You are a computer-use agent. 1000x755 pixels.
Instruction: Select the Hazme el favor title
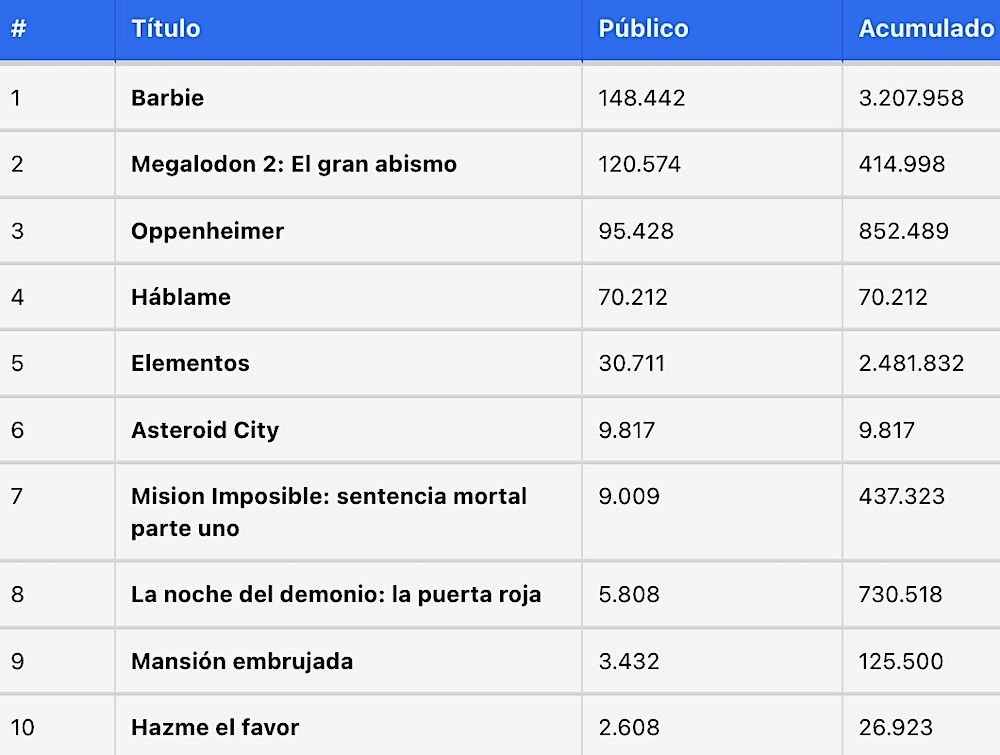pyautogui.click(x=215, y=728)
